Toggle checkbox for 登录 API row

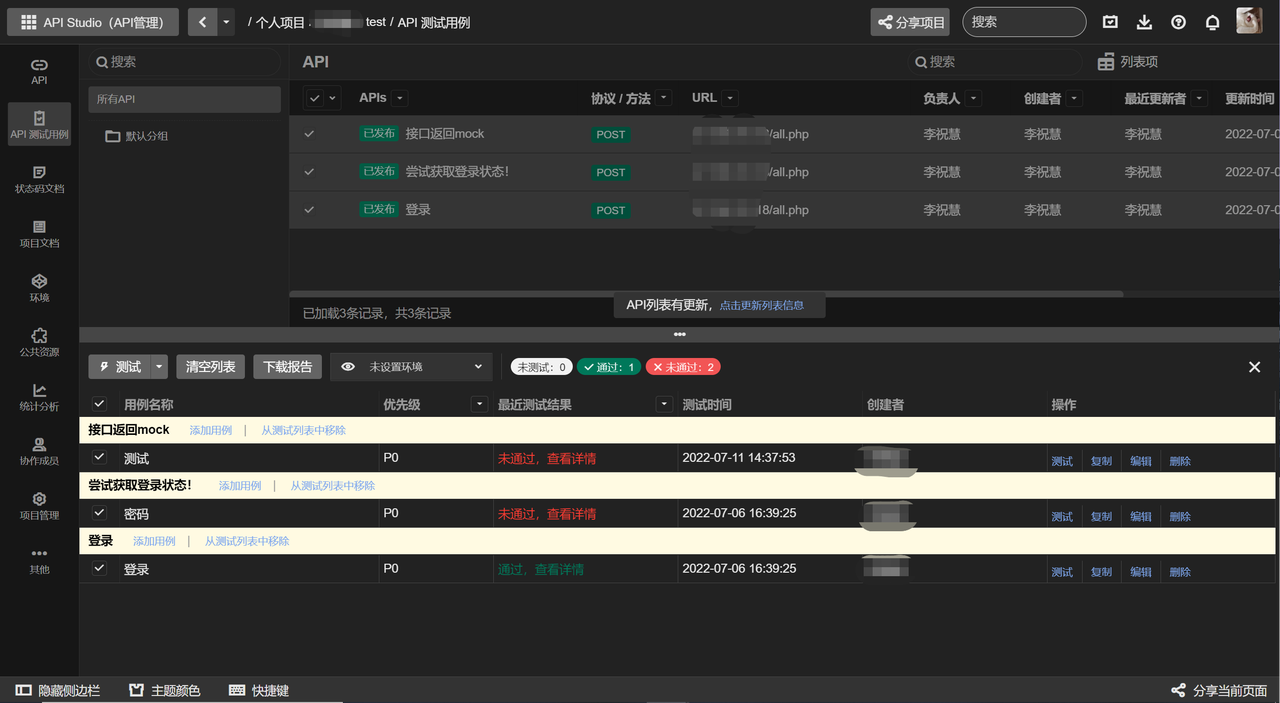pos(309,210)
